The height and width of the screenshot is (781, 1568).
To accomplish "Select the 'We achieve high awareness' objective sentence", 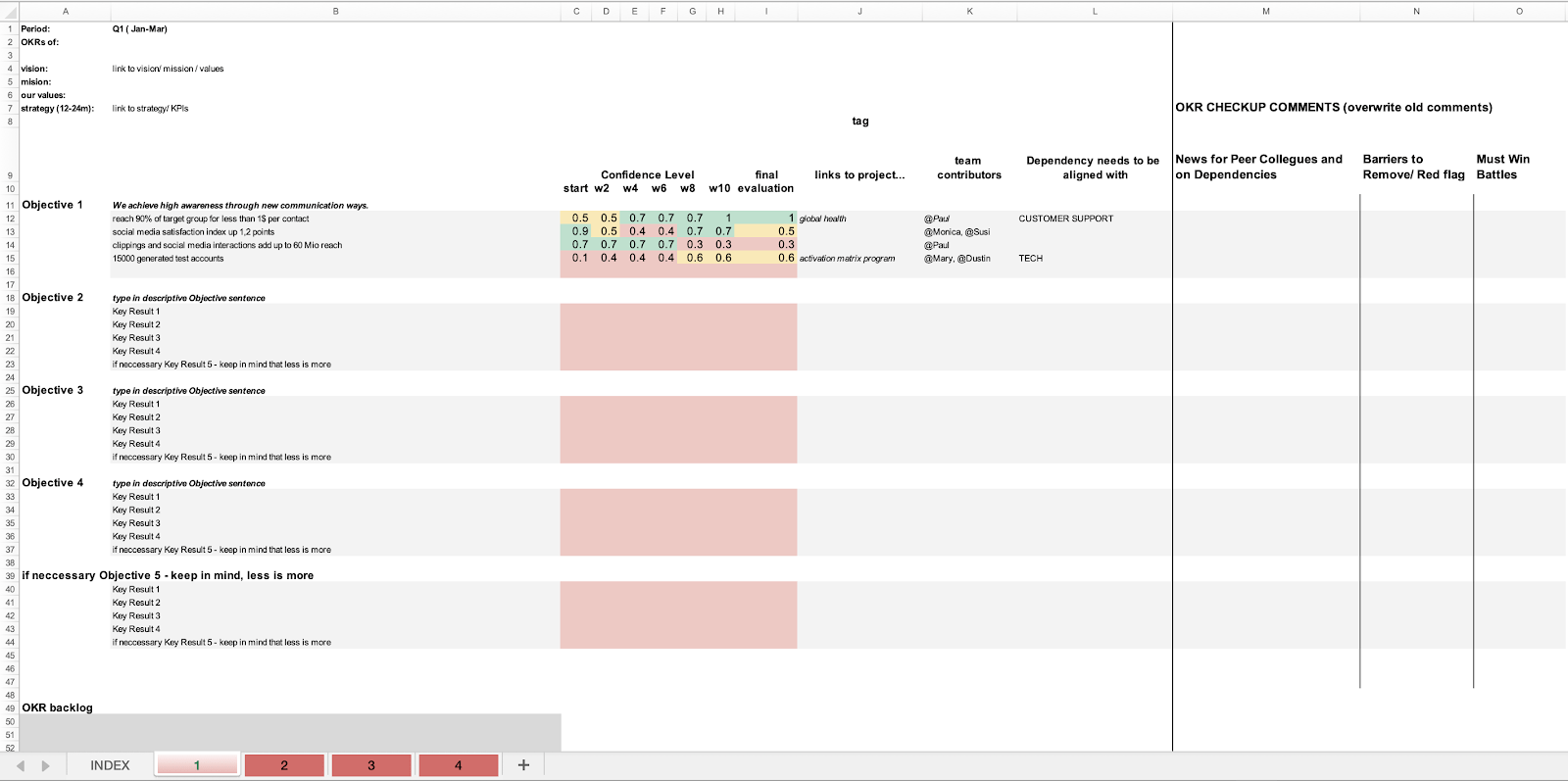I will click(240, 206).
